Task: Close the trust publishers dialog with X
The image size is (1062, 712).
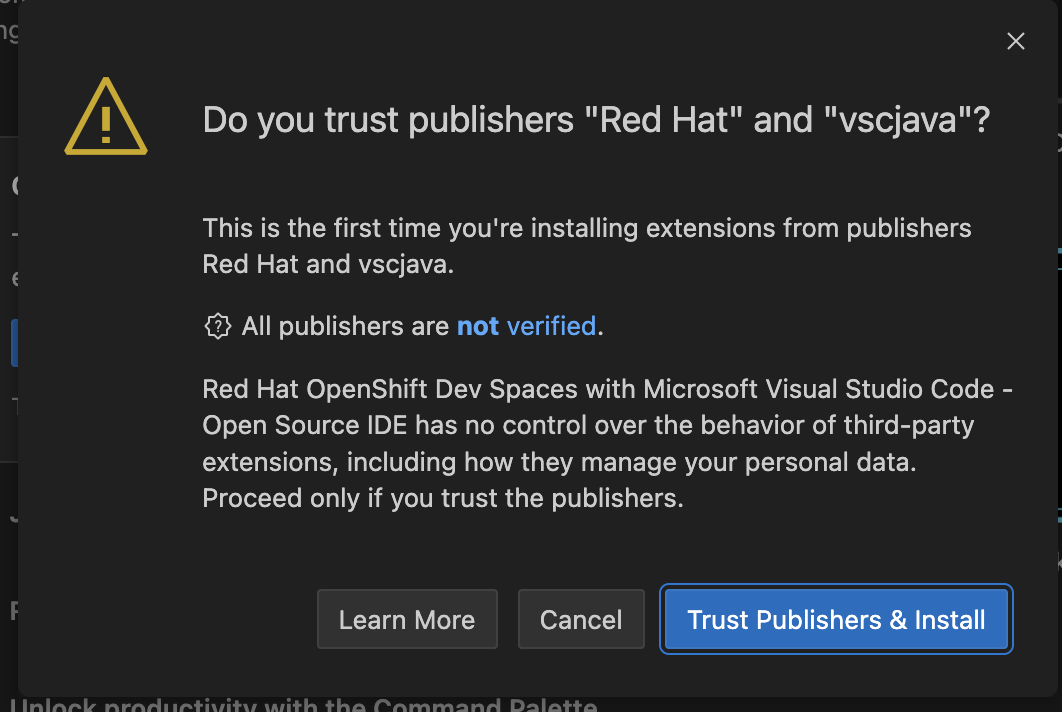Action: click(1015, 41)
